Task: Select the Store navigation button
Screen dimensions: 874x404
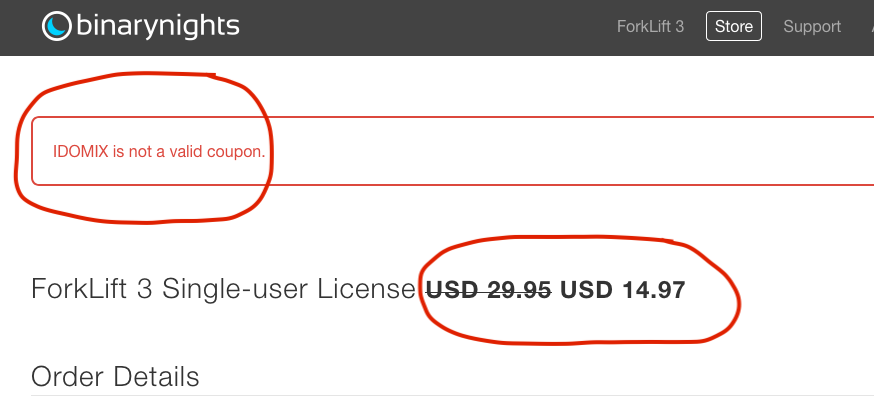Action: click(x=734, y=26)
